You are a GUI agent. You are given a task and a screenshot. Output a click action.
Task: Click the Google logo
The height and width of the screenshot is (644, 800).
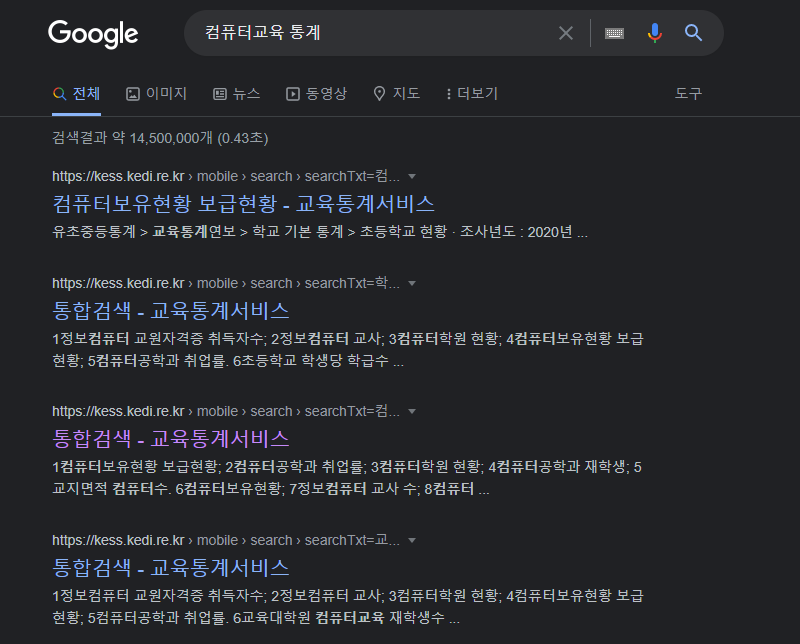(93, 34)
